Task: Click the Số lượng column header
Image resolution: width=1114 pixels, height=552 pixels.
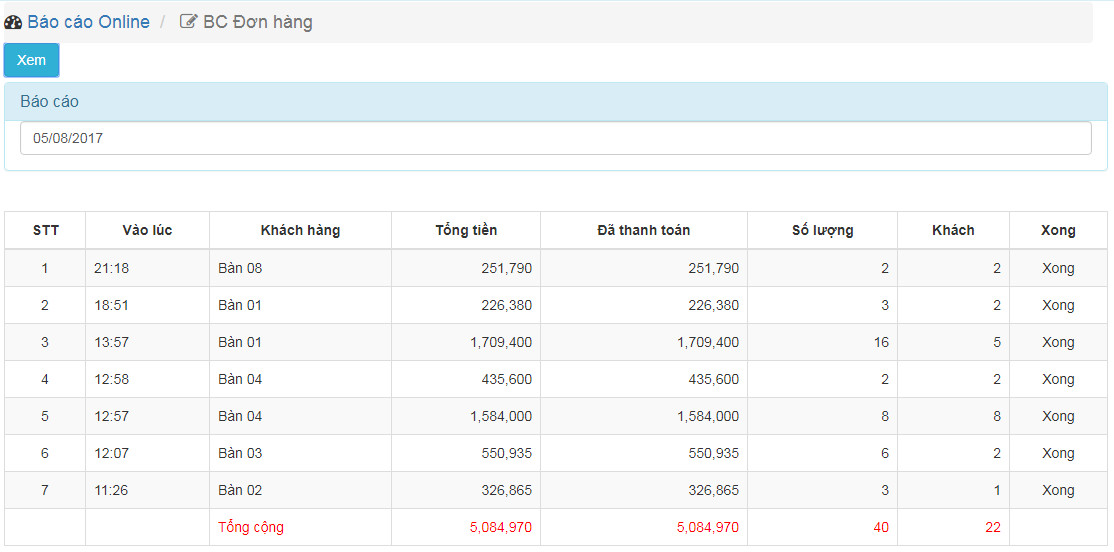Action: coord(823,230)
